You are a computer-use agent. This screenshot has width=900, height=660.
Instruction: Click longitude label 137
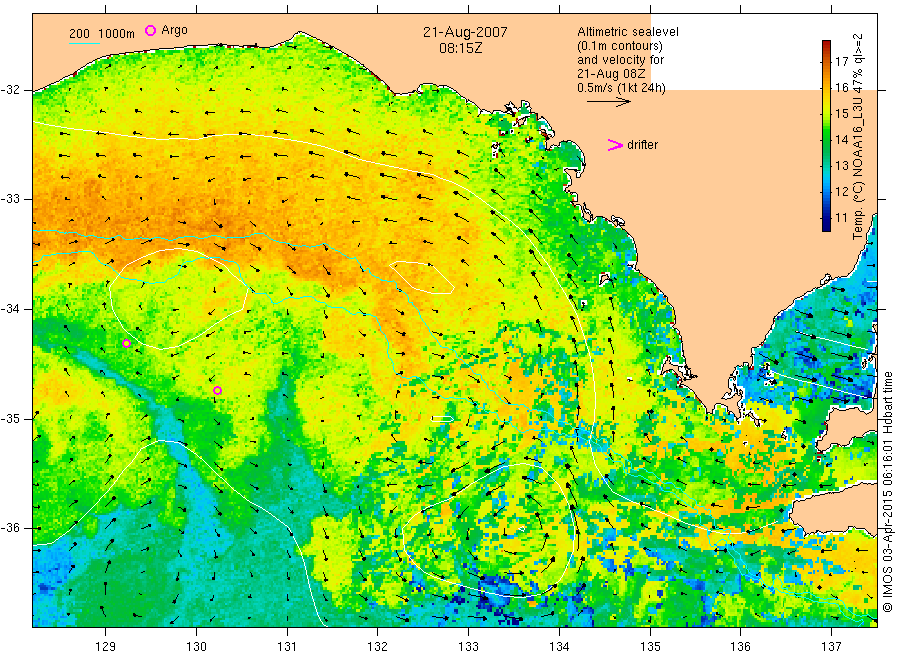tap(832, 647)
